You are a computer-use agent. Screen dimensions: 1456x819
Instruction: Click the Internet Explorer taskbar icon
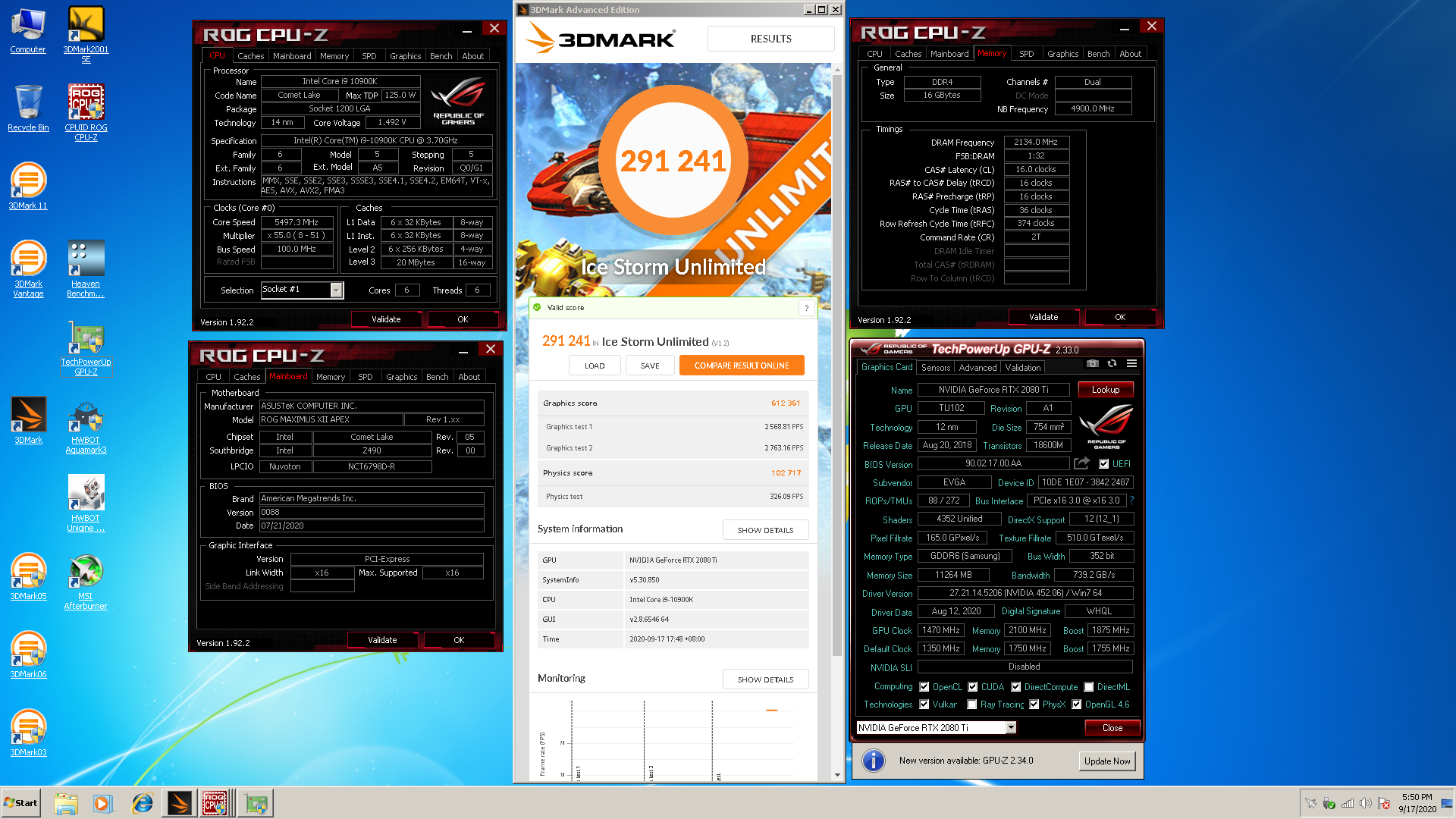141,803
